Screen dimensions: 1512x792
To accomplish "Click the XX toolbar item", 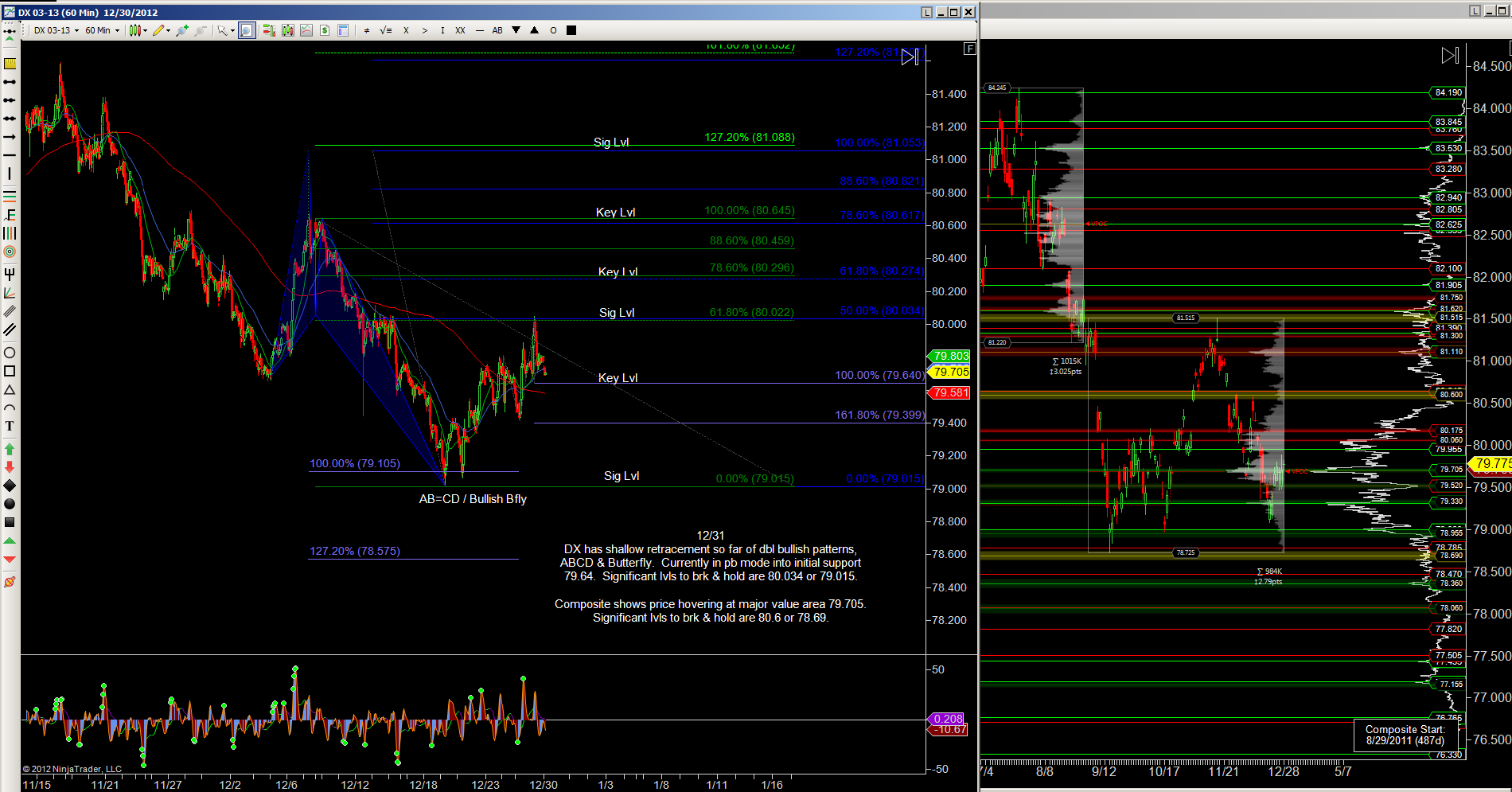I will pos(460,30).
